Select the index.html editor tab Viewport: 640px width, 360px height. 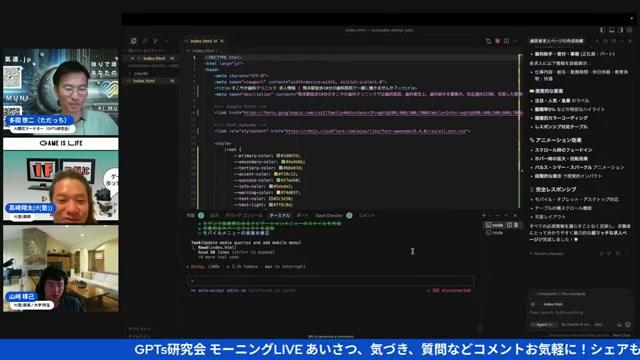click(203, 41)
